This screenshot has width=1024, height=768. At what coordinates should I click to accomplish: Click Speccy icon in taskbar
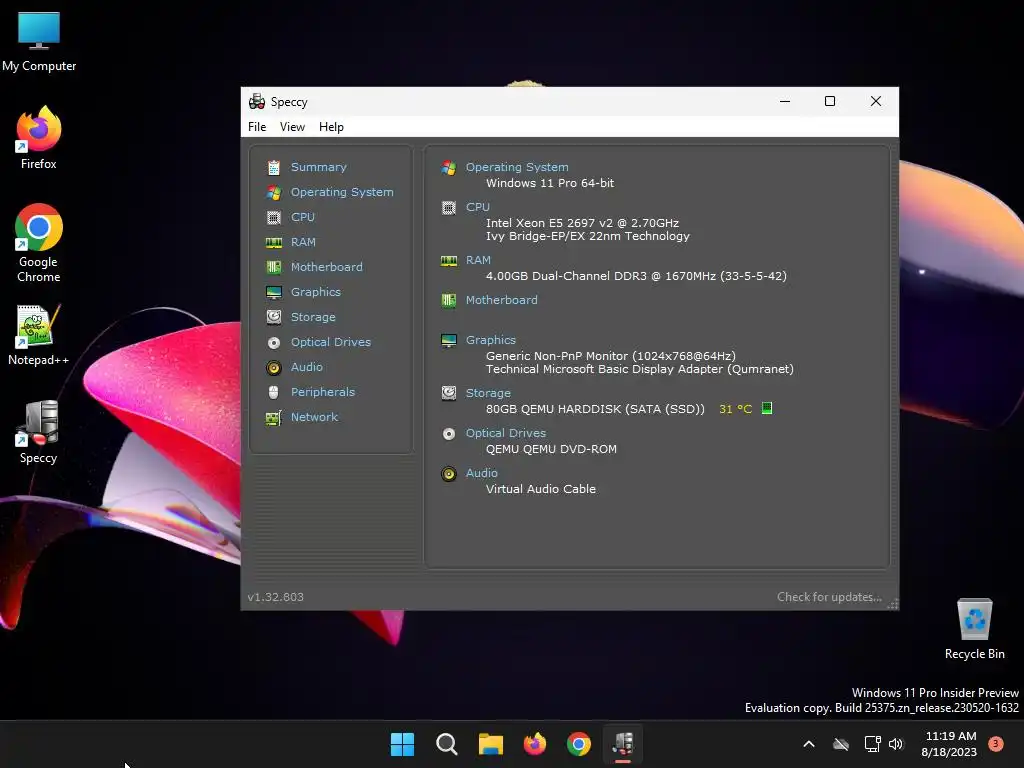click(x=623, y=744)
